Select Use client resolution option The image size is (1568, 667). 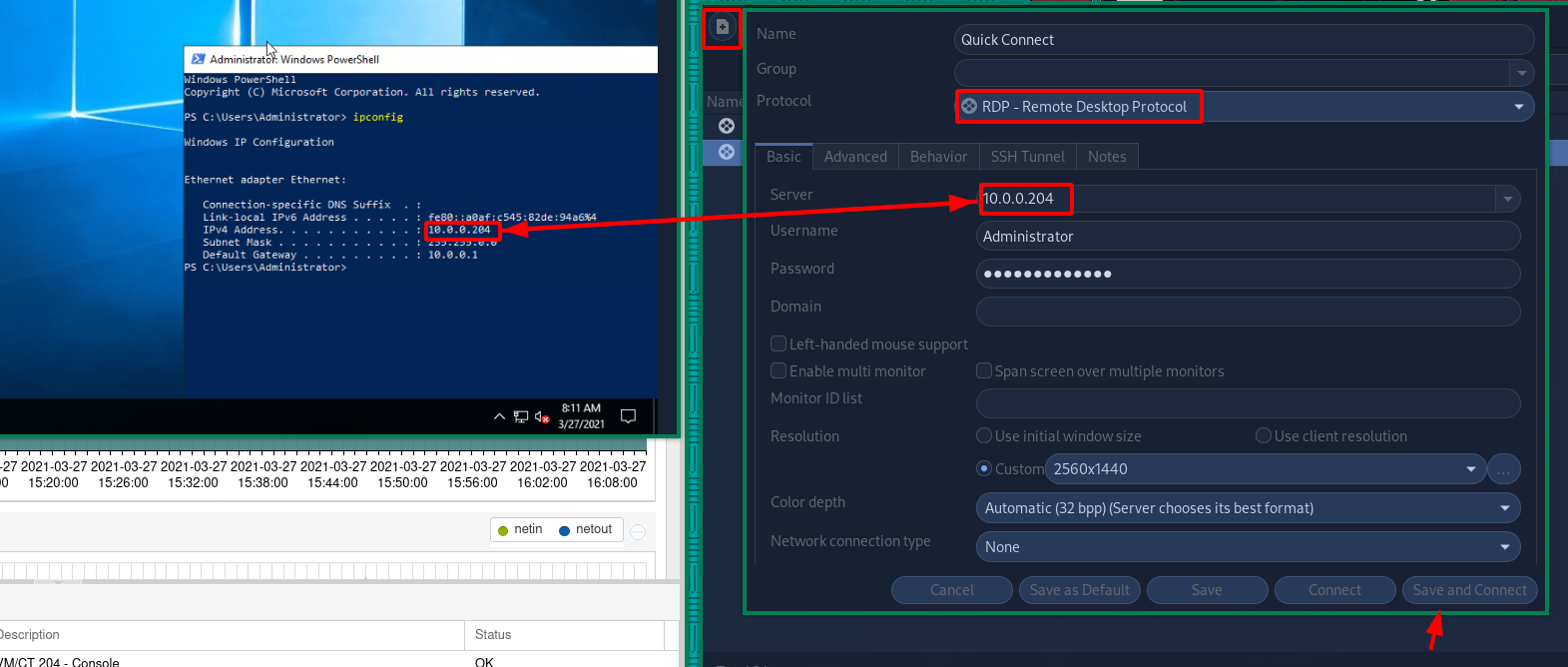coord(1264,435)
